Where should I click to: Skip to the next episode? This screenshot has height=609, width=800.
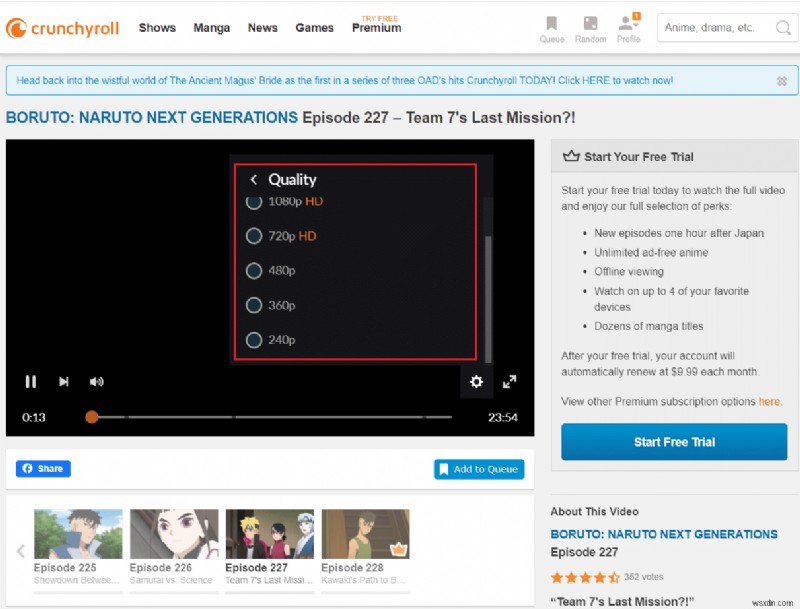[63, 381]
